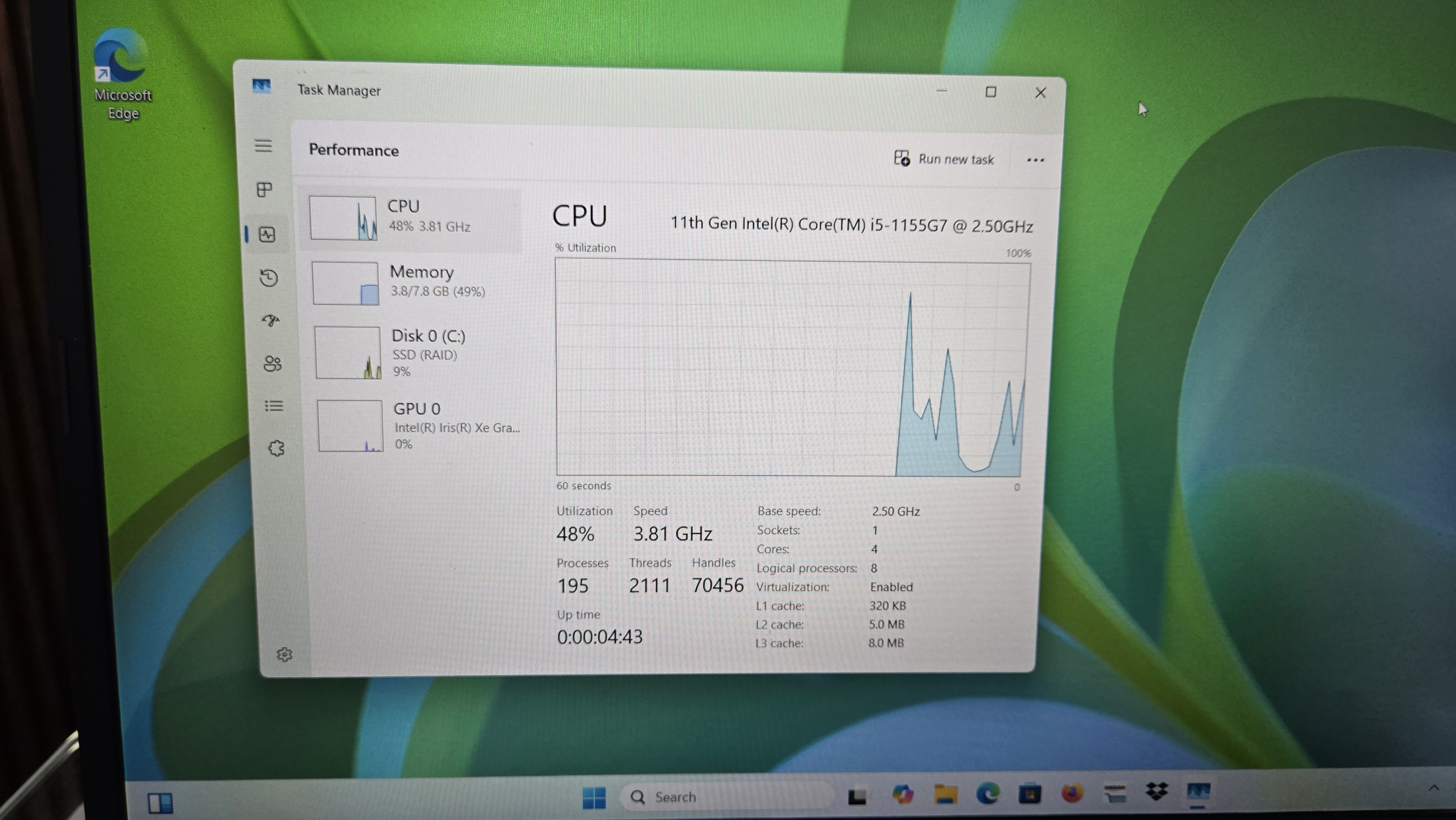
Task: Click the Task Manager taskbar icon
Action: [1198, 792]
